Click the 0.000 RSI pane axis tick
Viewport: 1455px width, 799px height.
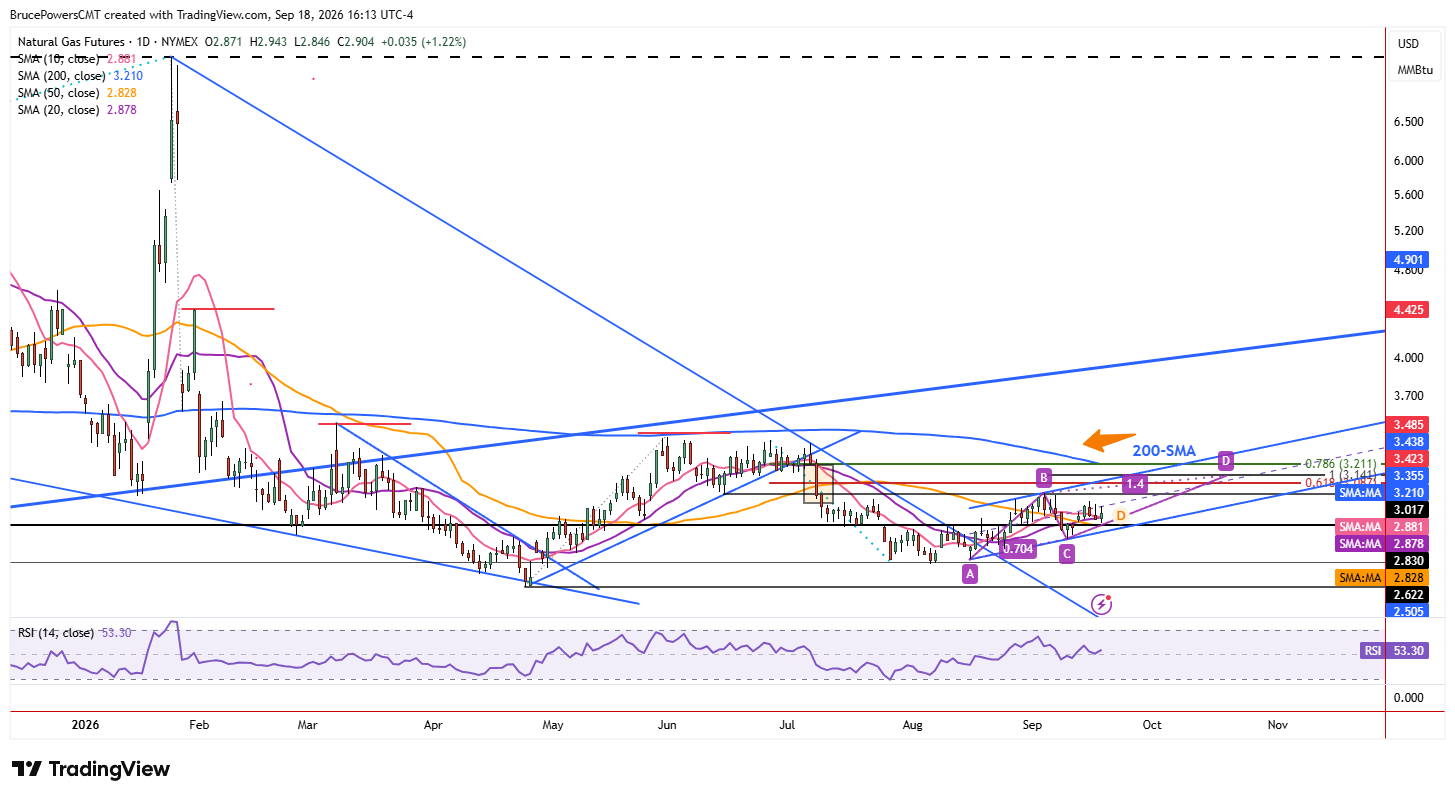[x=1408, y=697]
